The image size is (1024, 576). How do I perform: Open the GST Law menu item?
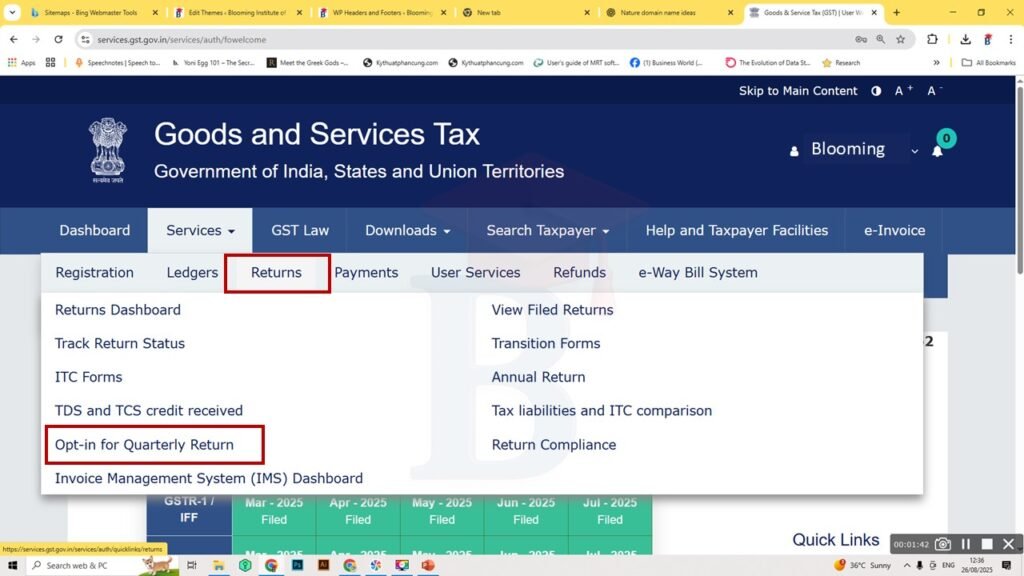[x=300, y=231]
